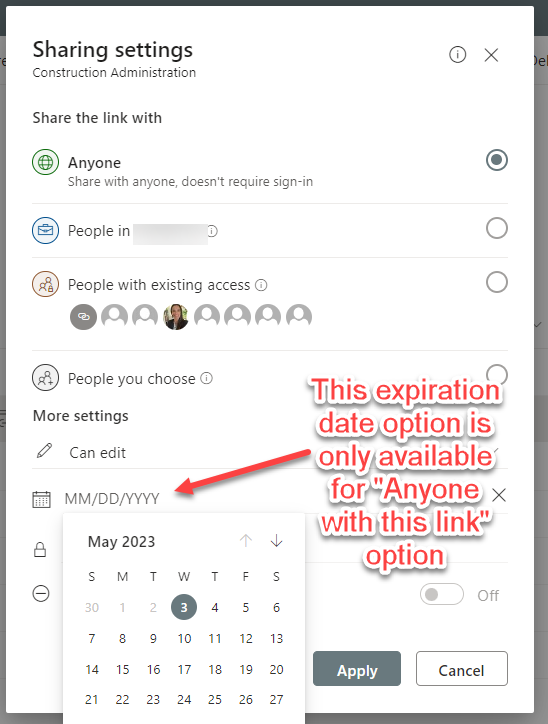
Task: Click the Apply button
Action: click(357, 669)
